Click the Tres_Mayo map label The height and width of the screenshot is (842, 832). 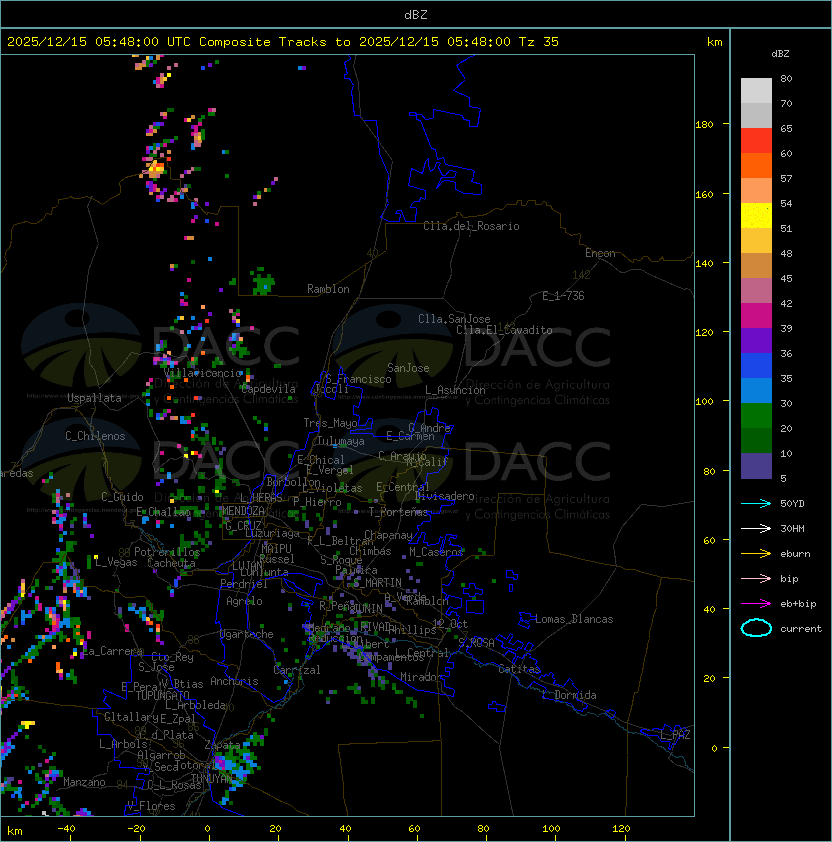(x=330, y=423)
